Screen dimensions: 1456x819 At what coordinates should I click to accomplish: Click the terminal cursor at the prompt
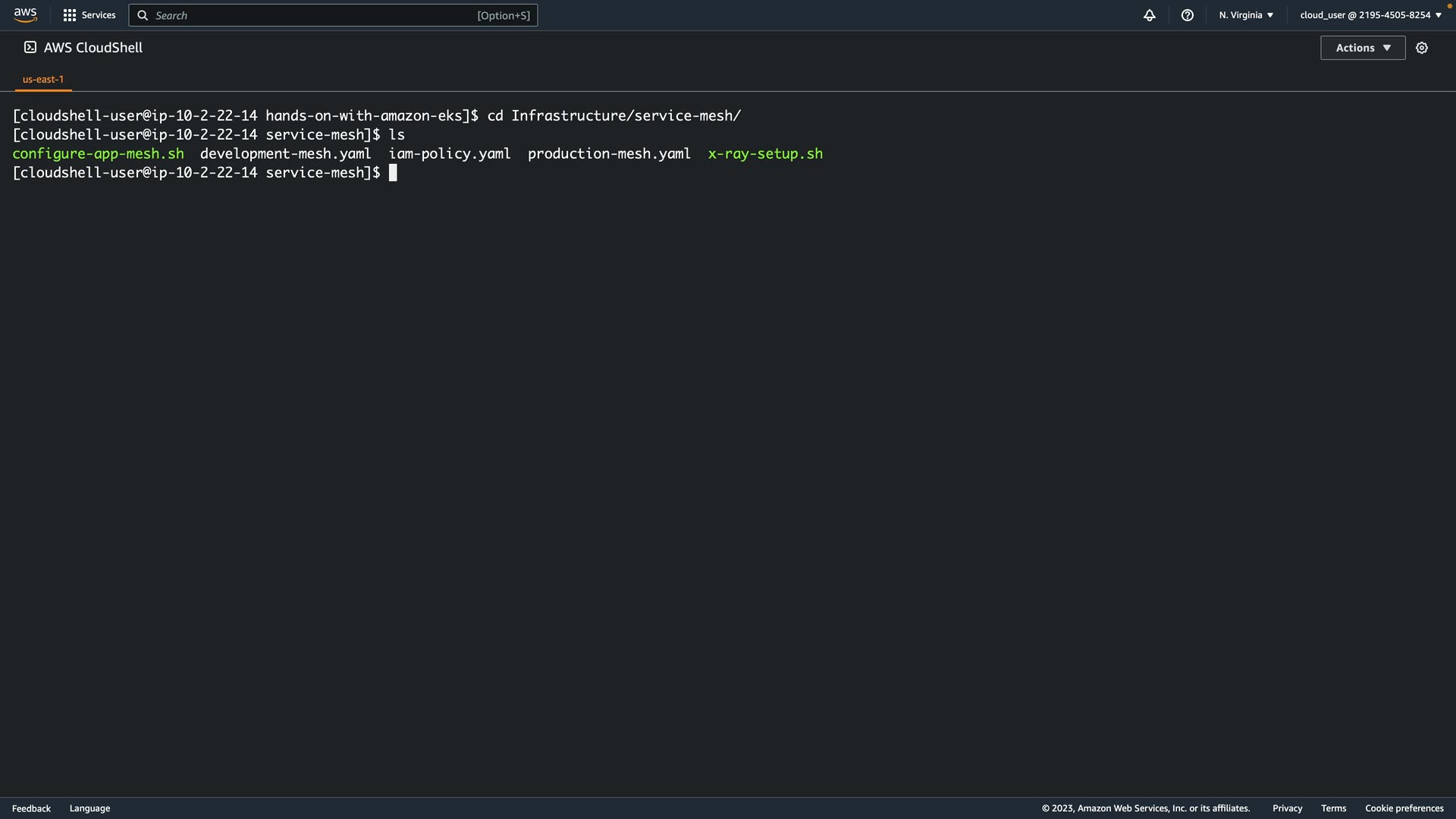(x=393, y=173)
